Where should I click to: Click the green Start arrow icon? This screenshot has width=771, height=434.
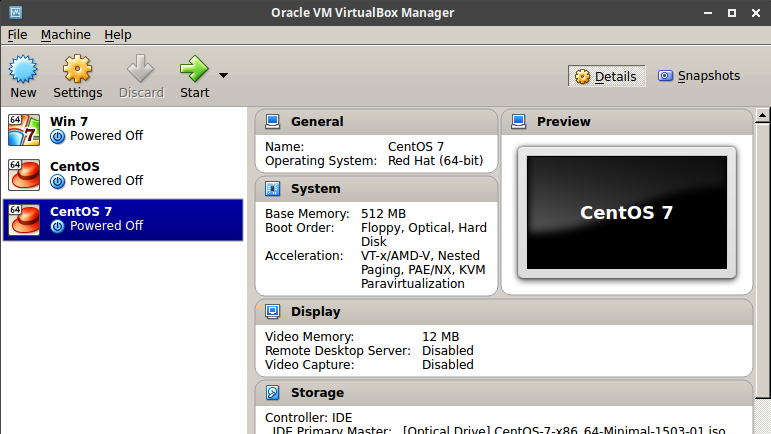194,69
